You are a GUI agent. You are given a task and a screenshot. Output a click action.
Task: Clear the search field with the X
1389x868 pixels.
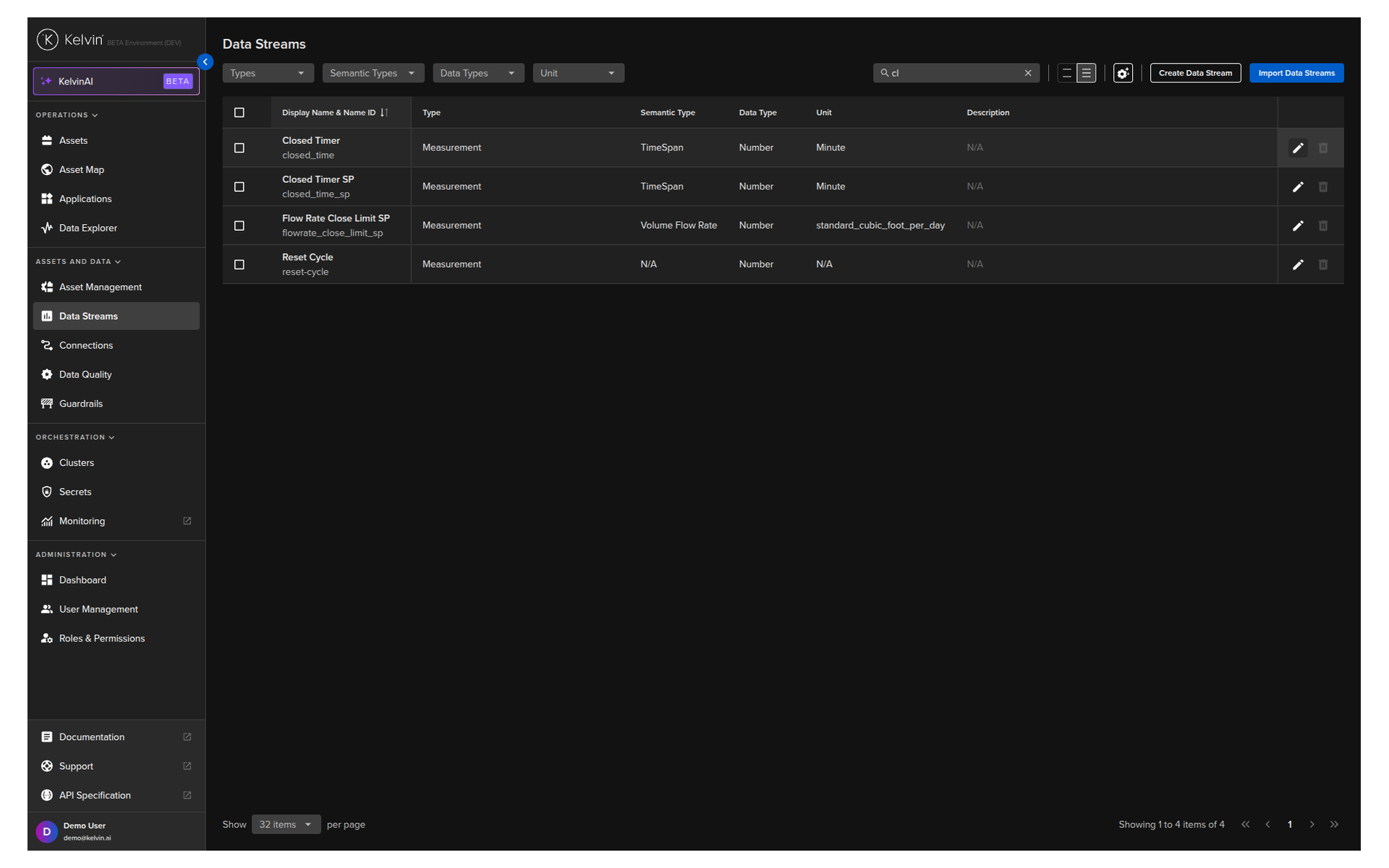(x=1028, y=72)
